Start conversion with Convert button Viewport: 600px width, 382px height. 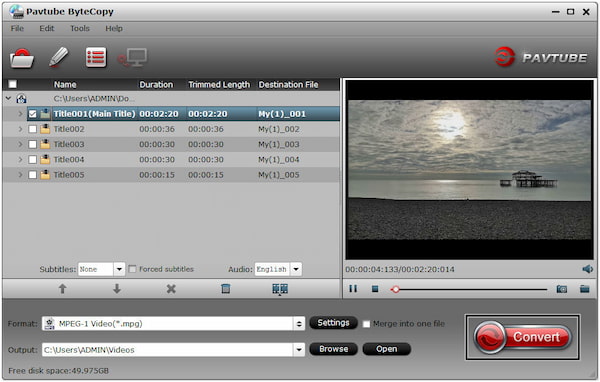click(522, 337)
